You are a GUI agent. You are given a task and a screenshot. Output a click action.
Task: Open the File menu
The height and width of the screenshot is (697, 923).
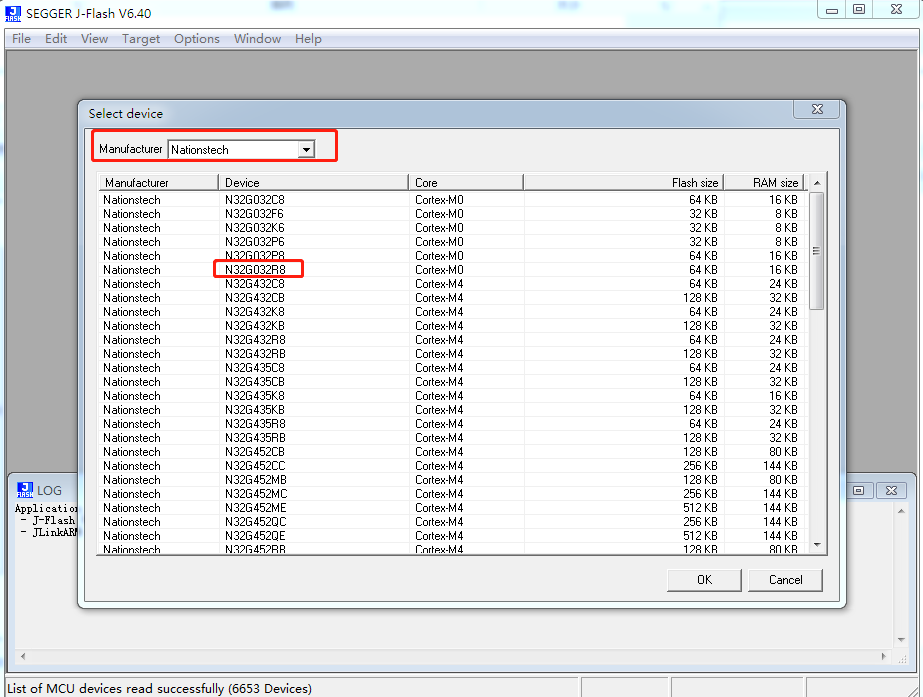pos(21,39)
